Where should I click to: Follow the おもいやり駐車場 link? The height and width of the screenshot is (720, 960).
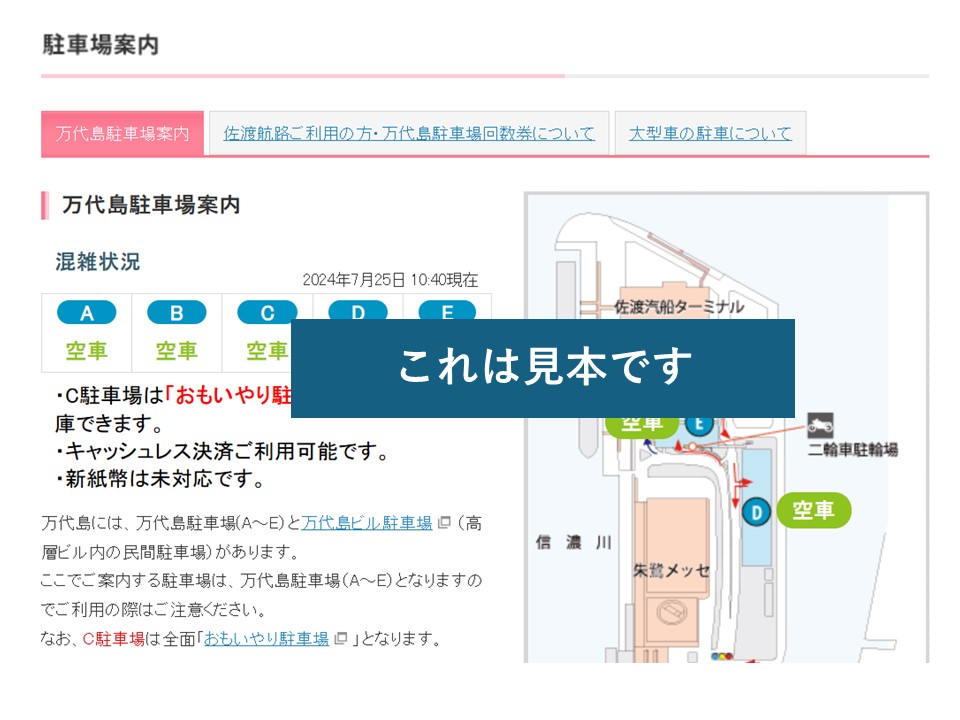(x=266, y=639)
